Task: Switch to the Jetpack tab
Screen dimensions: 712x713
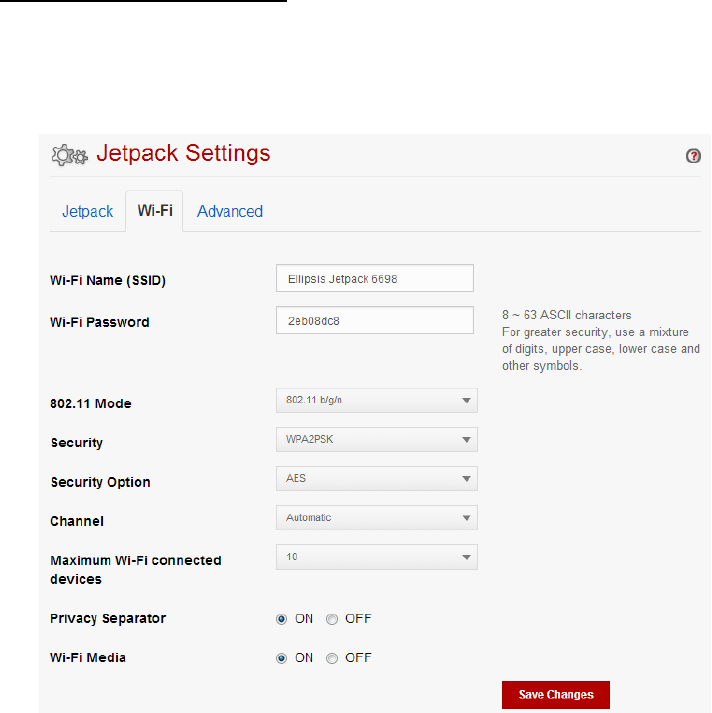Action: [87, 211]
